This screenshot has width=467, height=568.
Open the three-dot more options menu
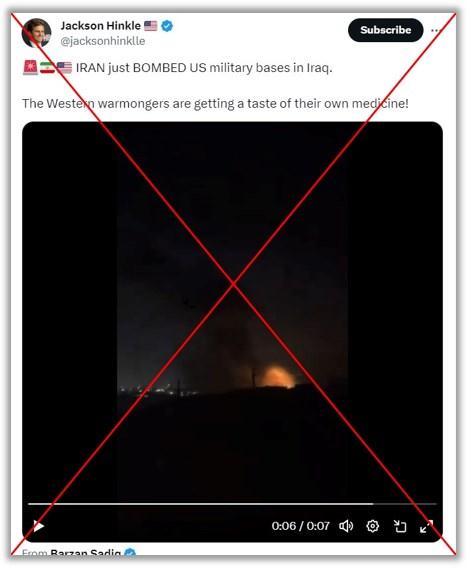pyautogui.click(x=434, y=30)
